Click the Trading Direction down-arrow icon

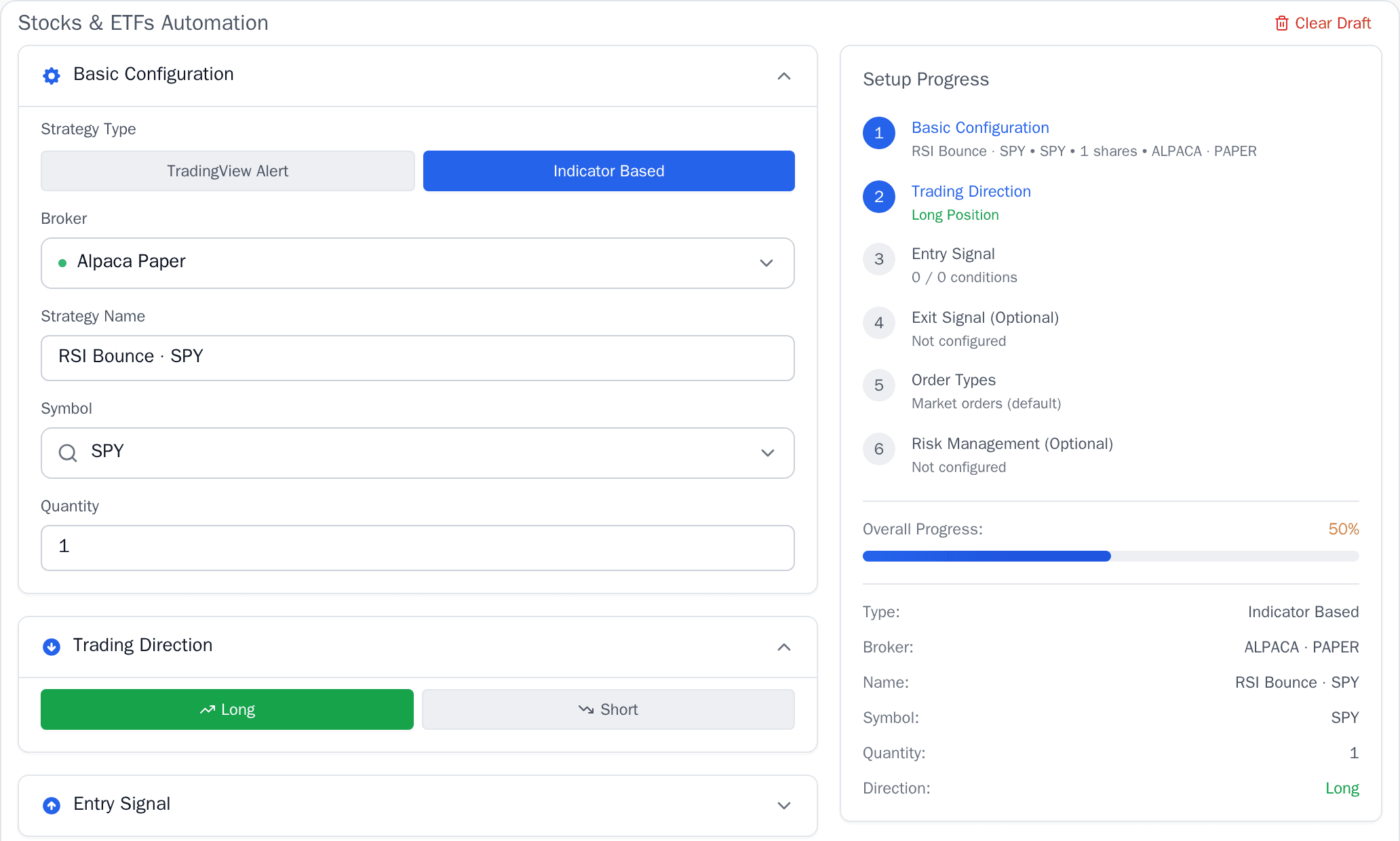[52, 646]
